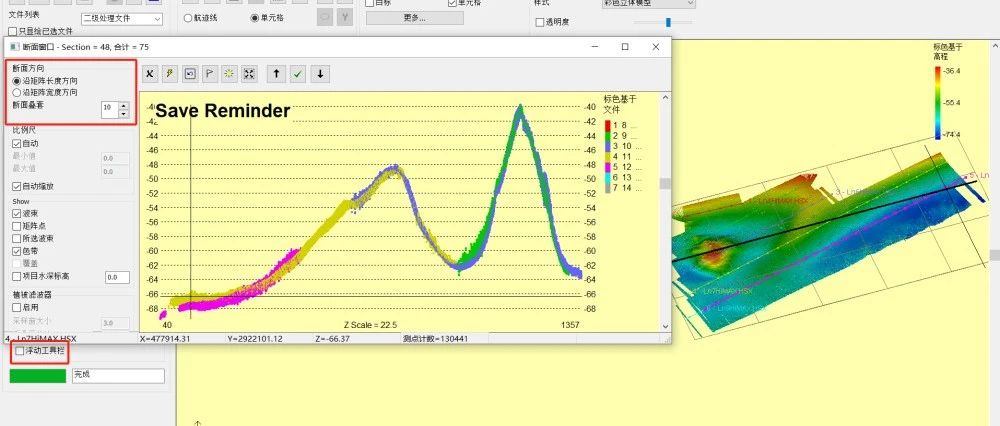This screenshot has width=1000, height=426.
Task: Close the 断面窗口 section window
Action: click(656, 47)
